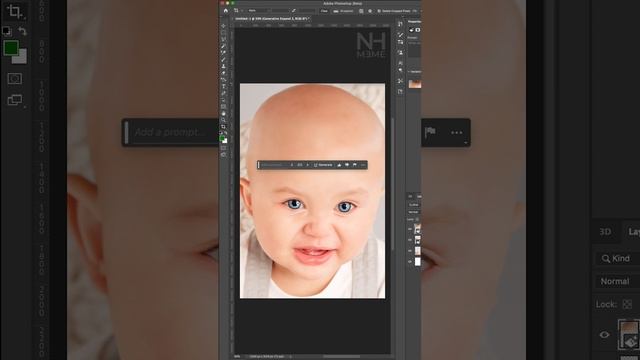The image size is (640, 360).
Task: Toggle large Quick Mask icon in enlarged background
Action: [x=15, y=78]
